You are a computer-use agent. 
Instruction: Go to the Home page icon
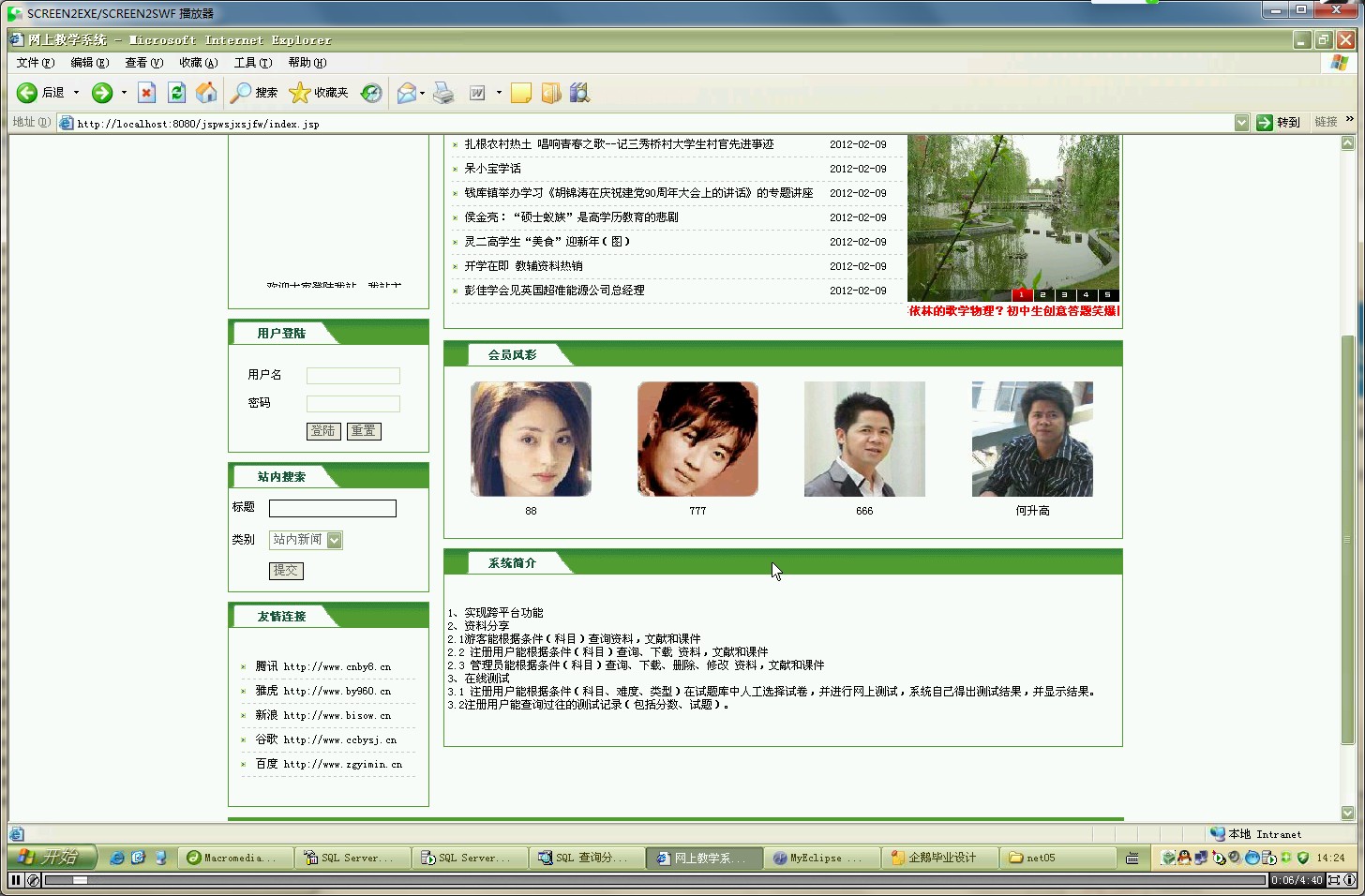point(206,93)
